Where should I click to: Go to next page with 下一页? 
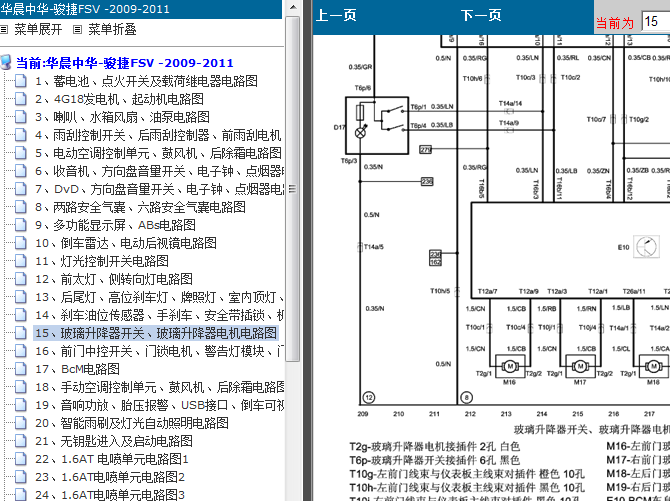click(481, 15)
